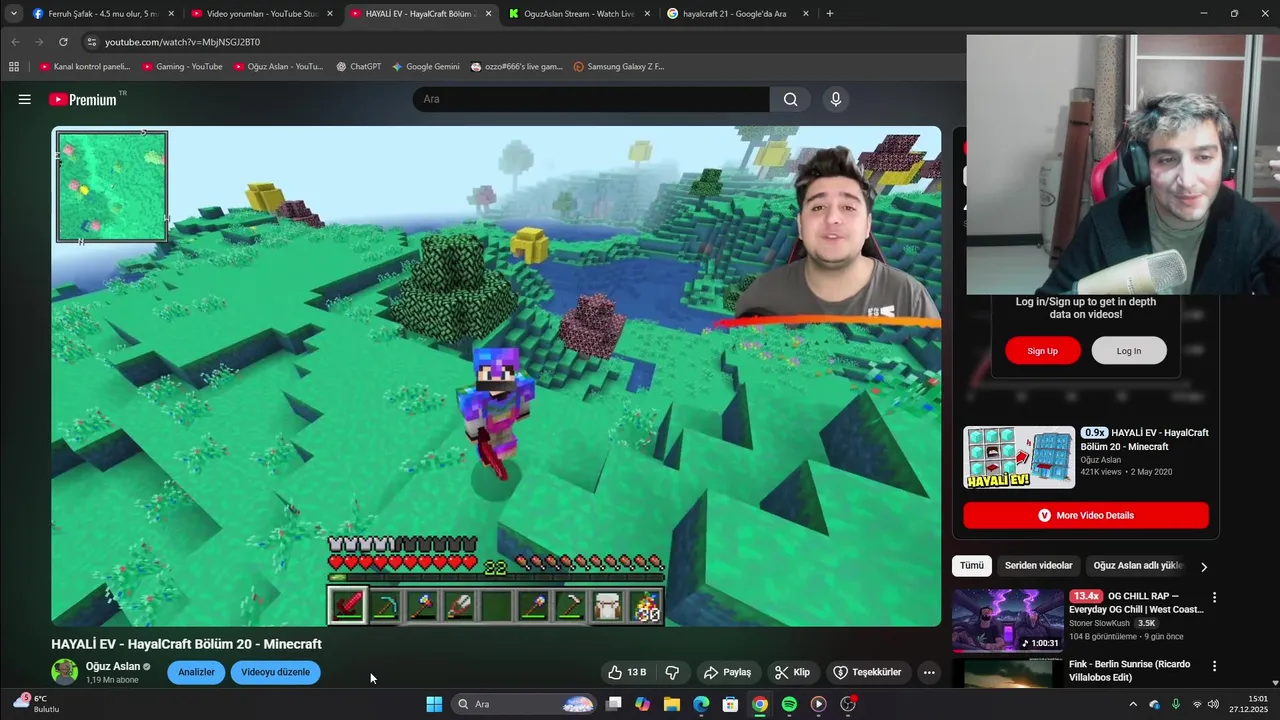Open ozzo#666's live gam... bookmark
Screen dimensions: 1280x720
(517, 67)
